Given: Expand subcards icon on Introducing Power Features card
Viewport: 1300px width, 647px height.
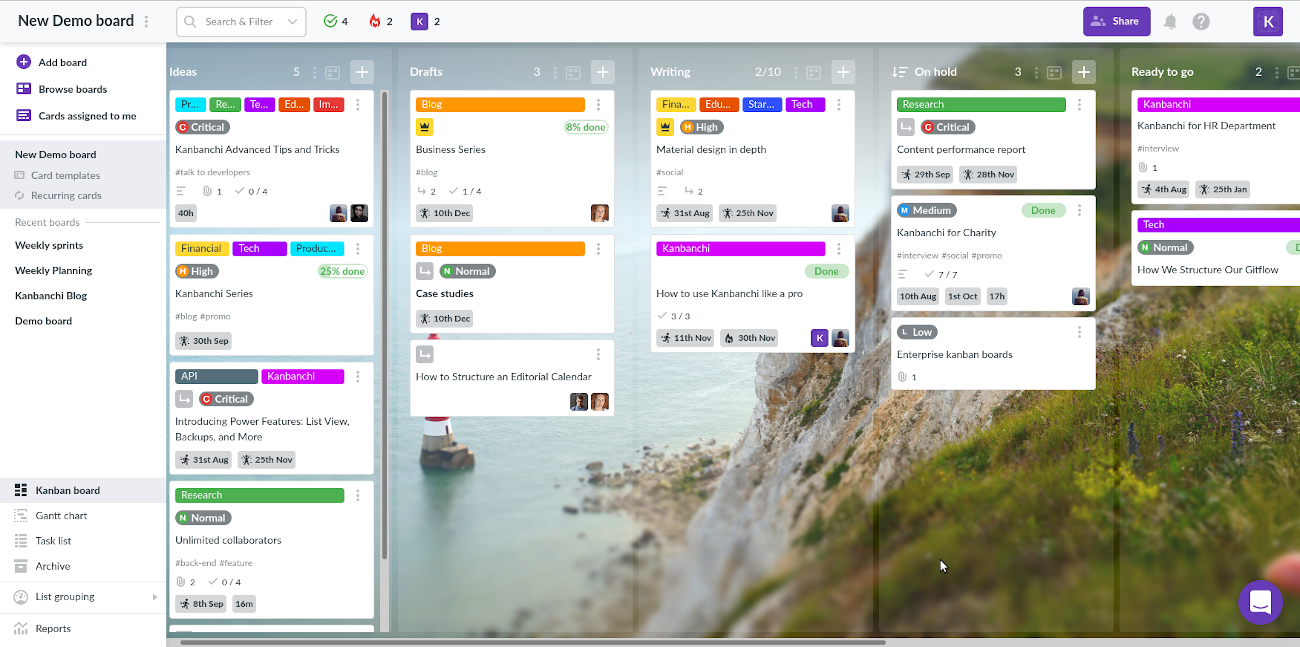Looking at the screenshot, I should [184, 399].
